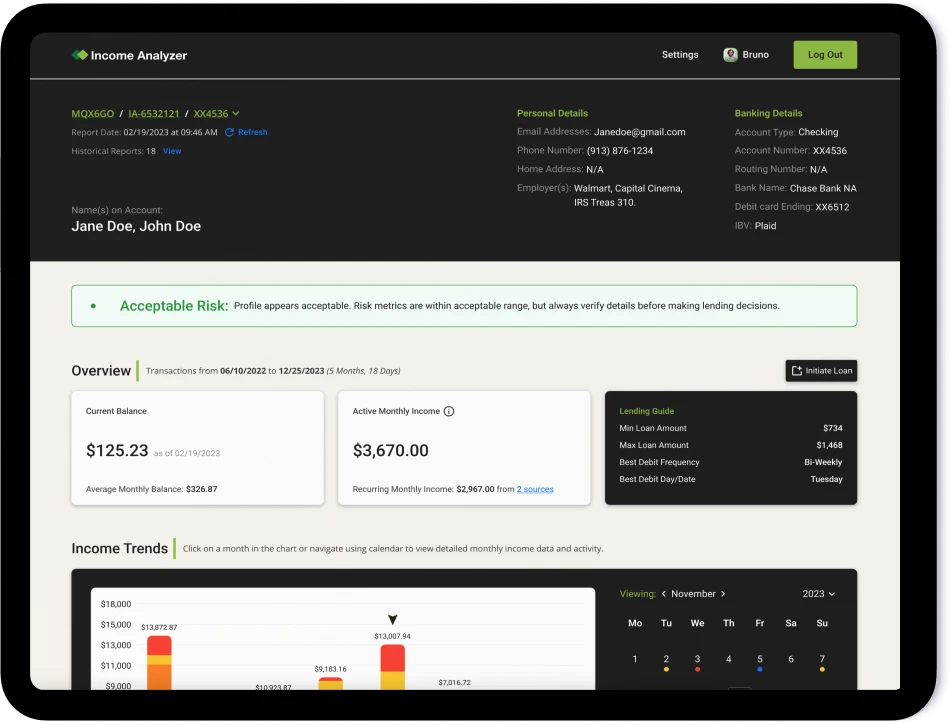Expand the XX4536 account dropdown
The height and width of the screenshot is (724, 952).
(x=237, y=114)
